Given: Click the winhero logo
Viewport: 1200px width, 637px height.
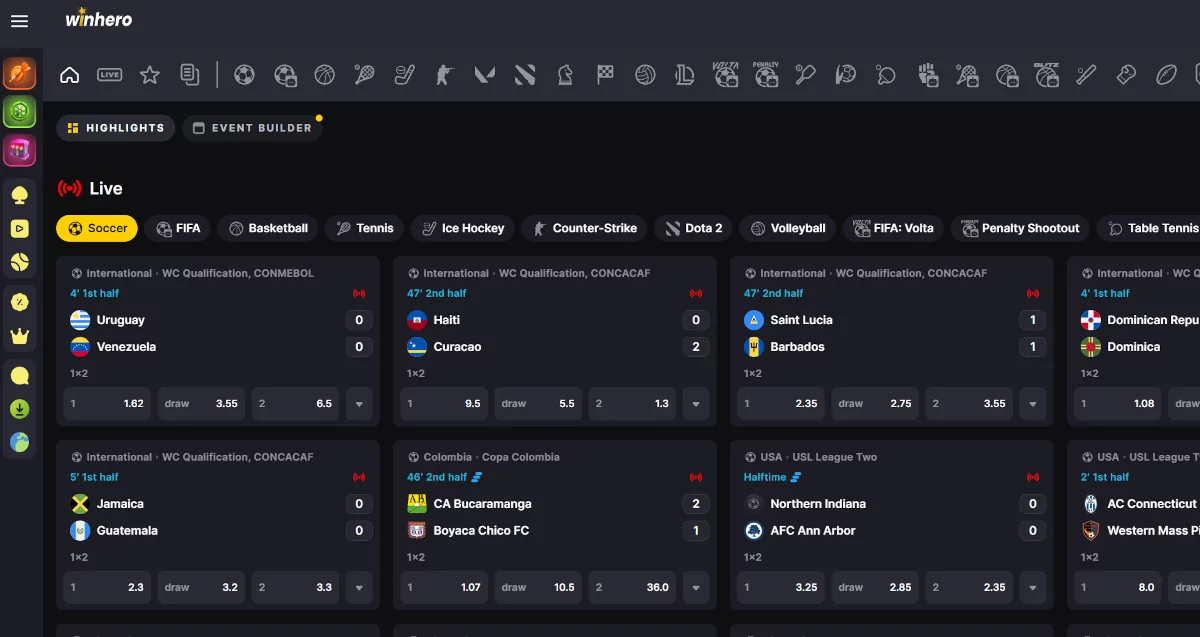Looking at the screenshot, I should tap(98, 19).
